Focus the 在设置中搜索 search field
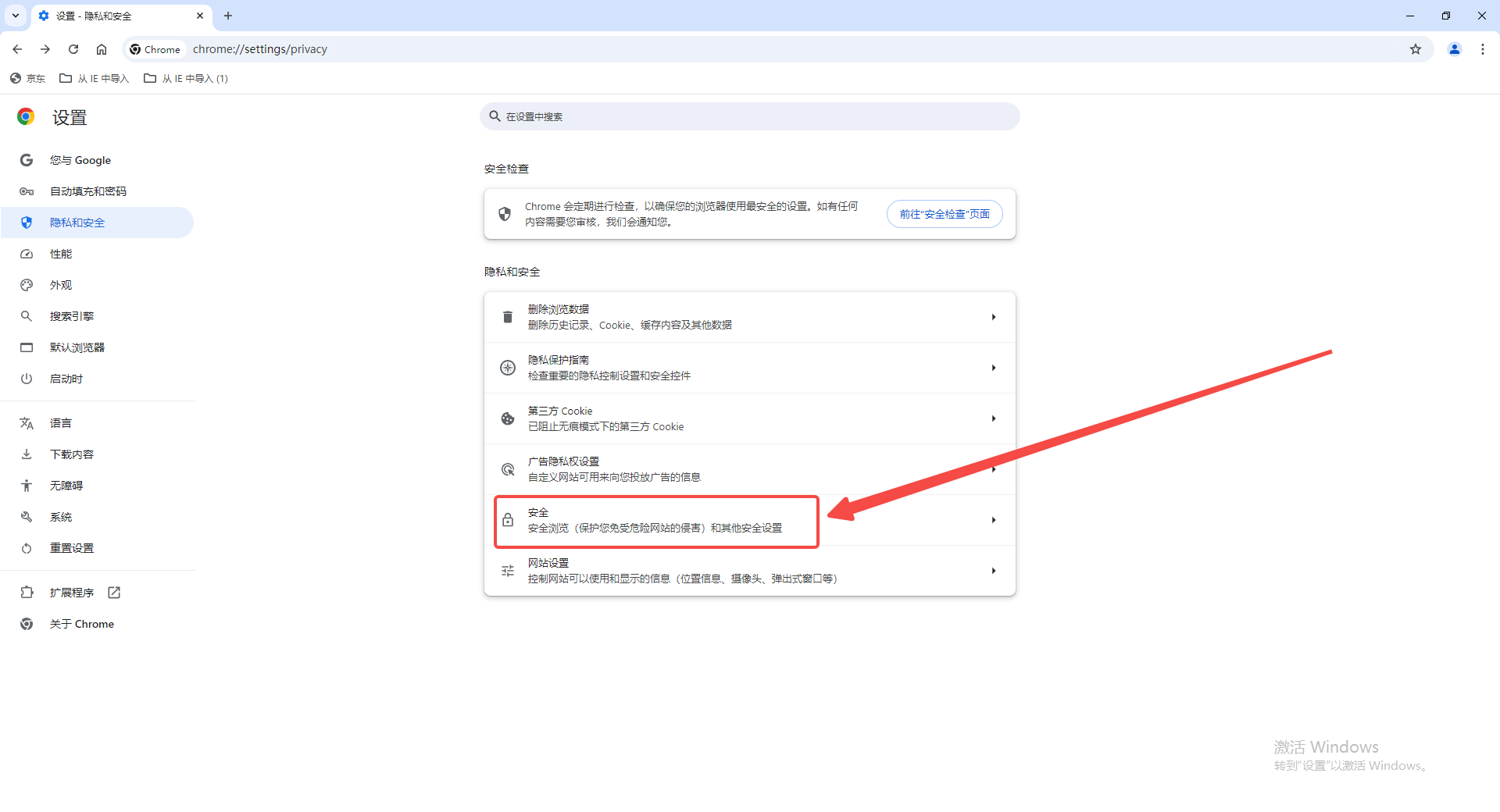The image size is (1500, 812). 750,116
